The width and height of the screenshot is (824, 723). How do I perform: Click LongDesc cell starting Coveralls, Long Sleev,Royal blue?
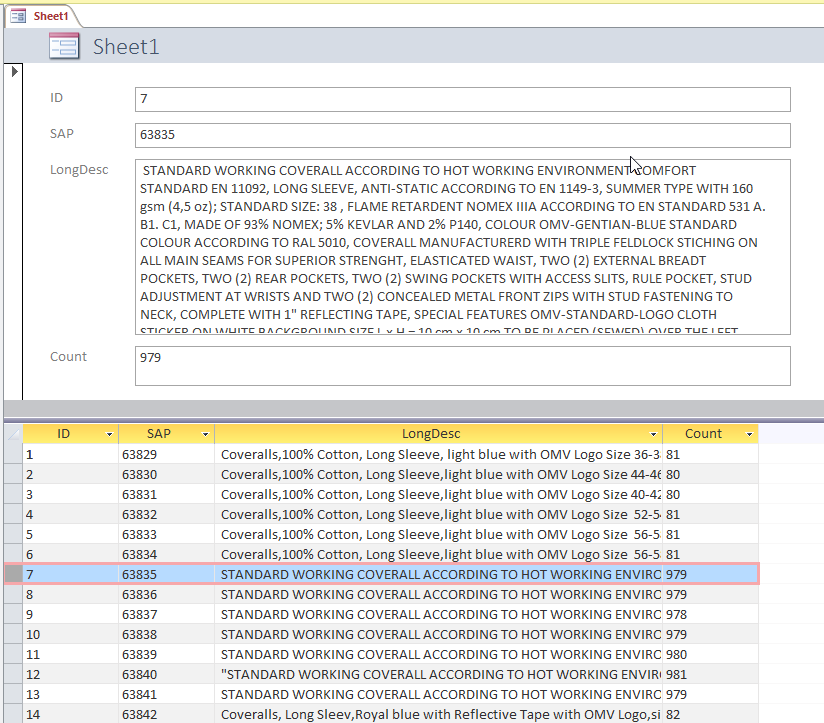439,714
